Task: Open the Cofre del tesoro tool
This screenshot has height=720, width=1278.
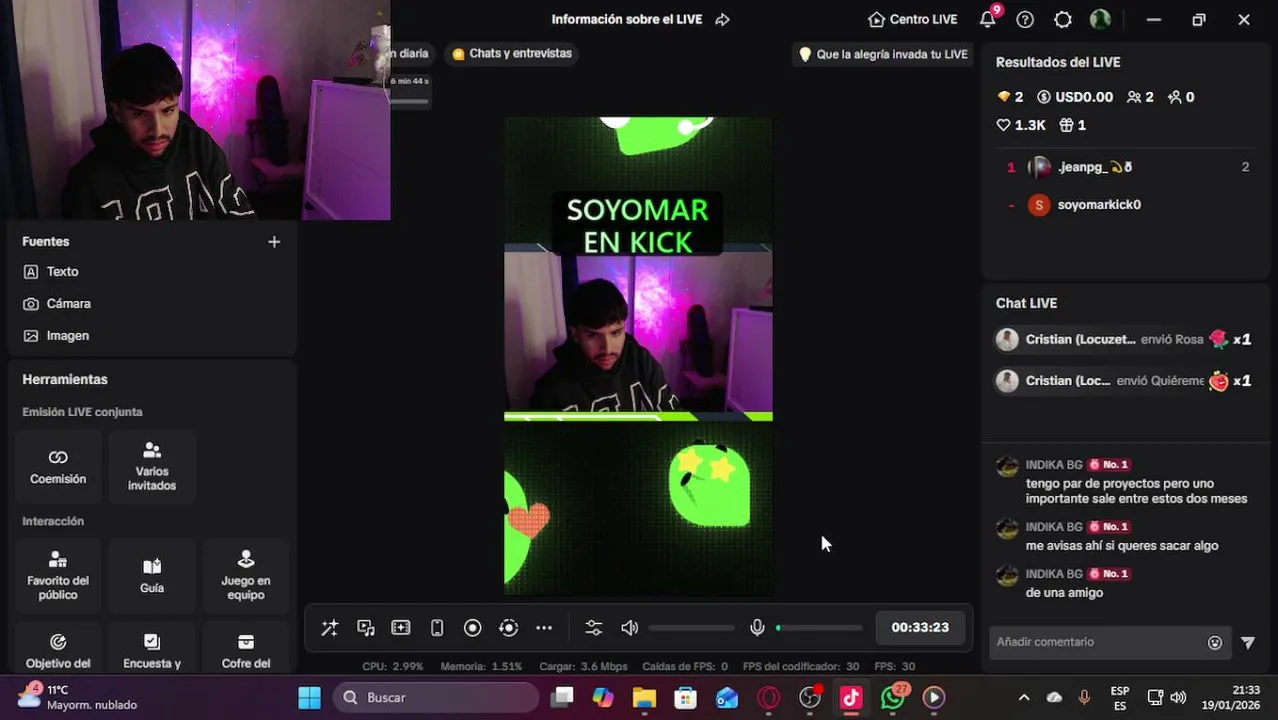Action: tap(246, 650)
